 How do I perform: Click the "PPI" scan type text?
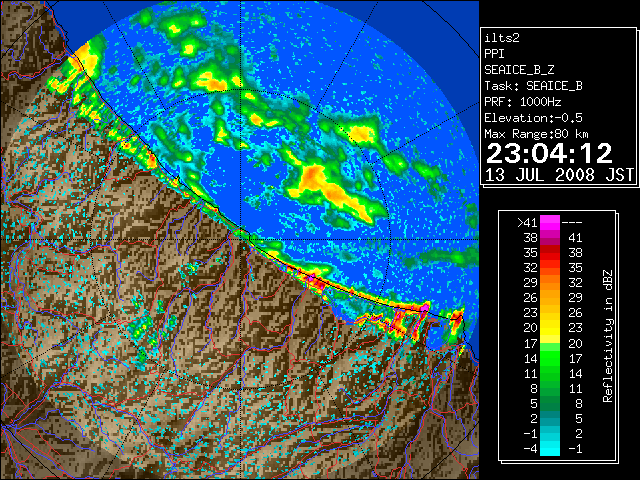[x=494, y=54]
